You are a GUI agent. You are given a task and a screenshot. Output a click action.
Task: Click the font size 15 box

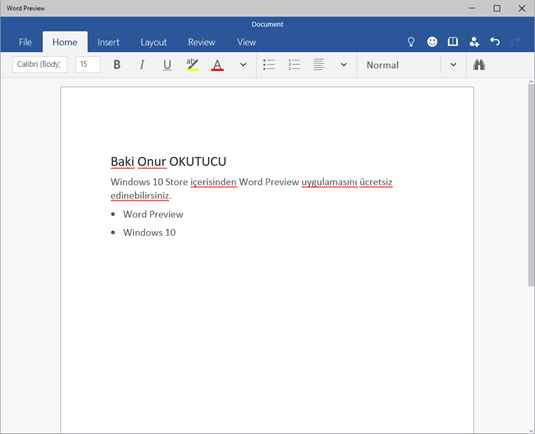88,64
